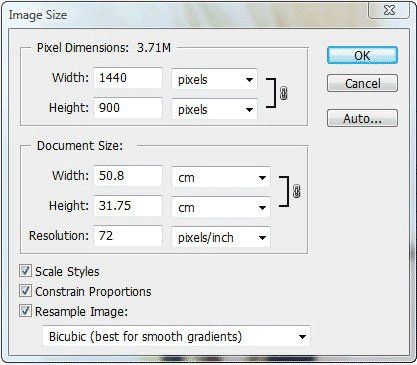Image resolution: width=417 pixels, height=365 pixels.
Task: Disable Constrain Proportions checkbox
Action: pos(26,291)
